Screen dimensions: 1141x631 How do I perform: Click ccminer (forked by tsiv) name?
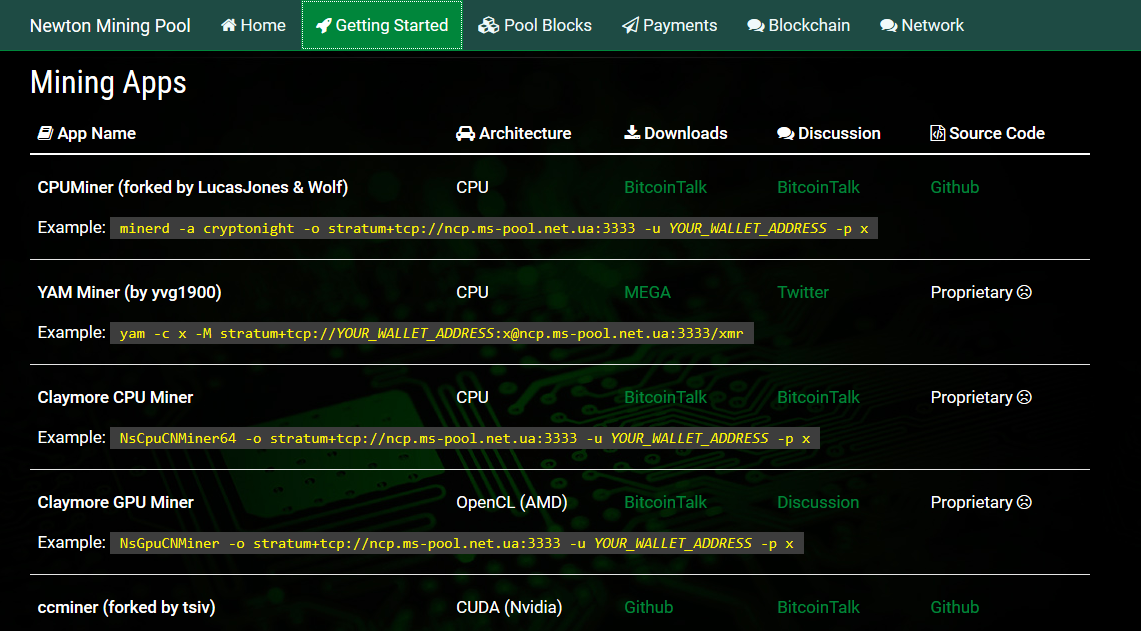coord(126,607)
